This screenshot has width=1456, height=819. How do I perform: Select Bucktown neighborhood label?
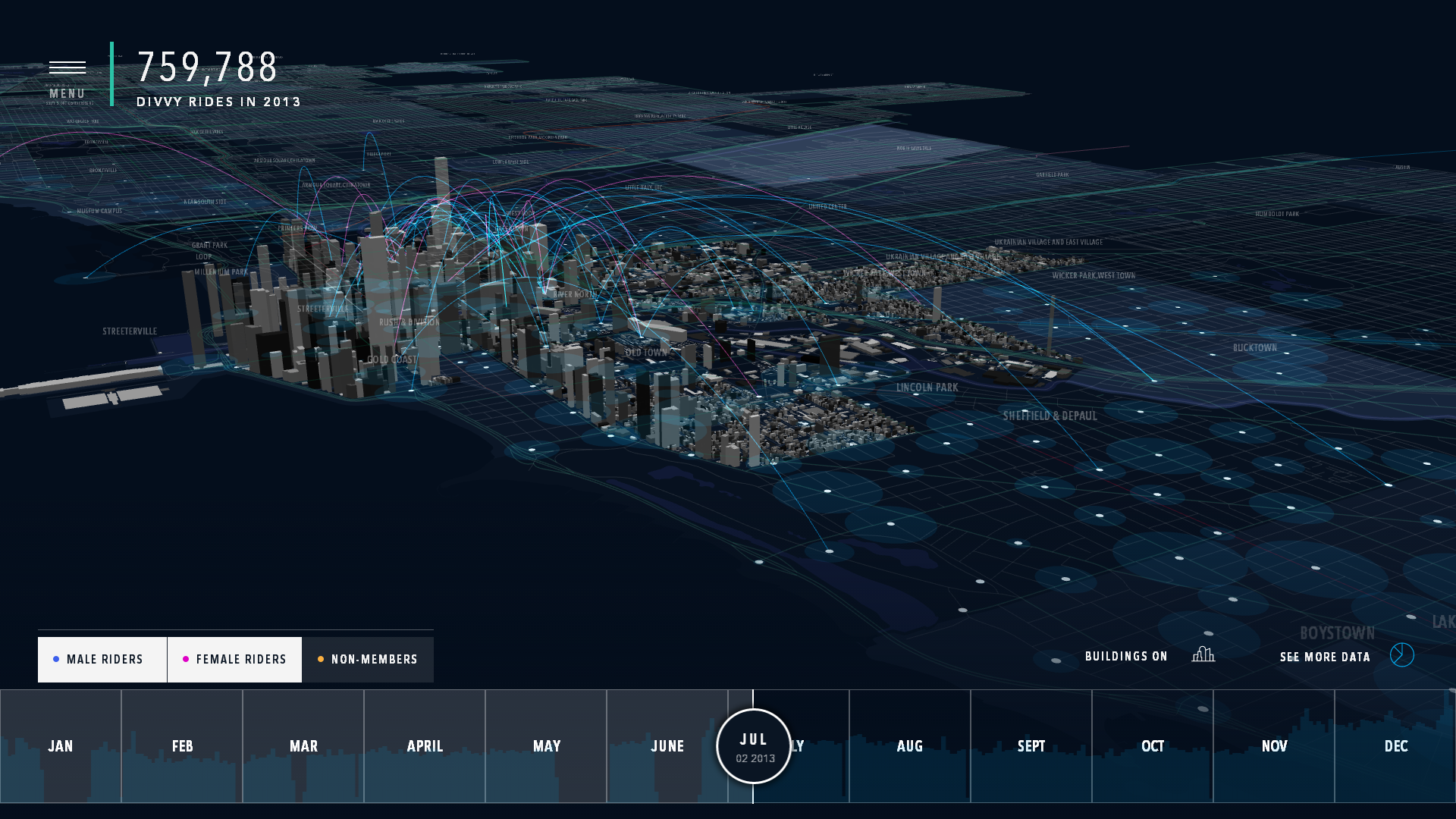(x=1255, y=347)
